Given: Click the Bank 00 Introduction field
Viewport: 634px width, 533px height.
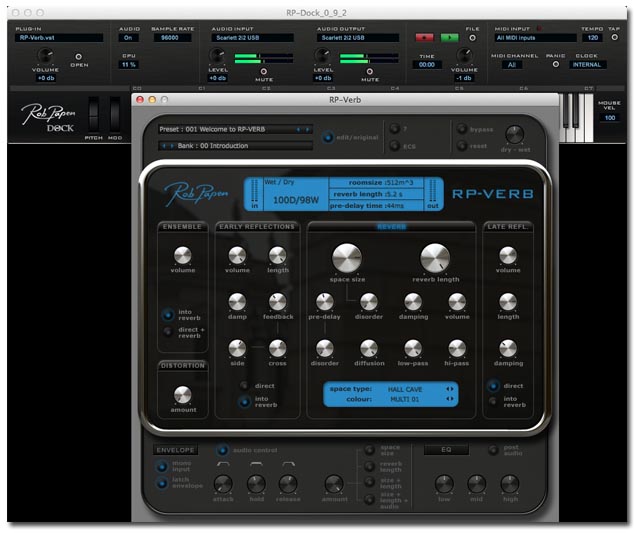Looking at the screenshot, I should 235,146.
